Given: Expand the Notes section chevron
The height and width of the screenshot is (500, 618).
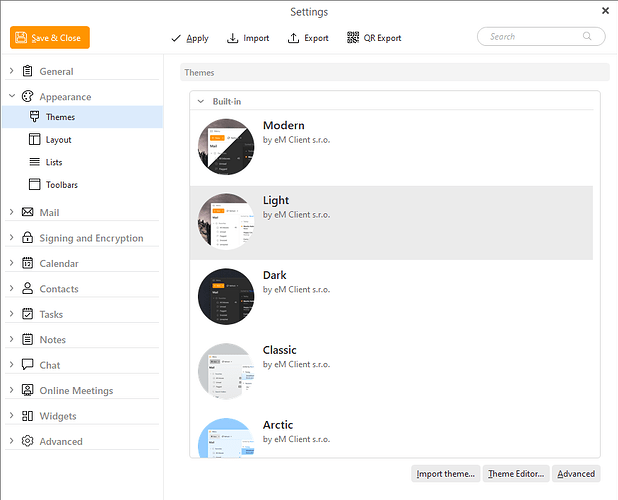Looking at the screenshot, I should pos(11,339).
